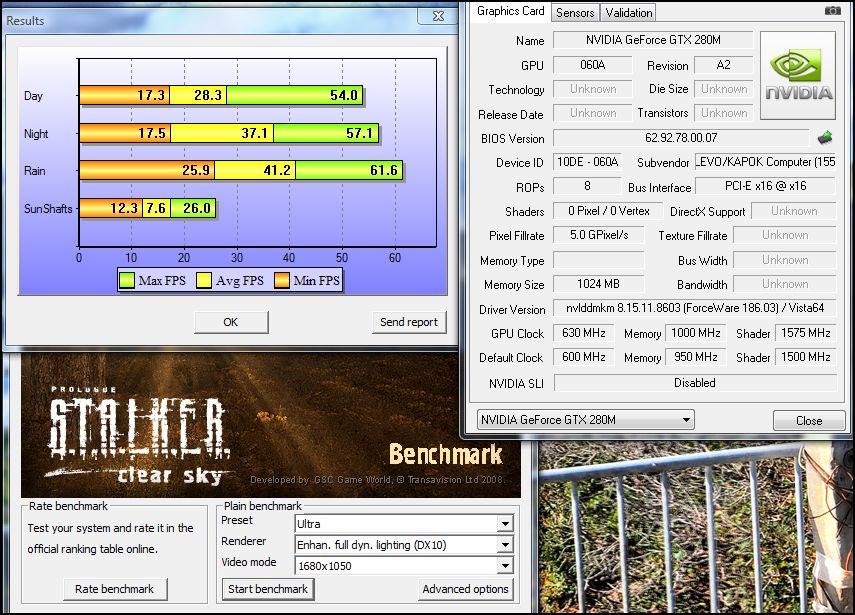Viewport: 855px width, 615px height.
Task: Open the Renderer dropdown
Action: tap(404, 545)
